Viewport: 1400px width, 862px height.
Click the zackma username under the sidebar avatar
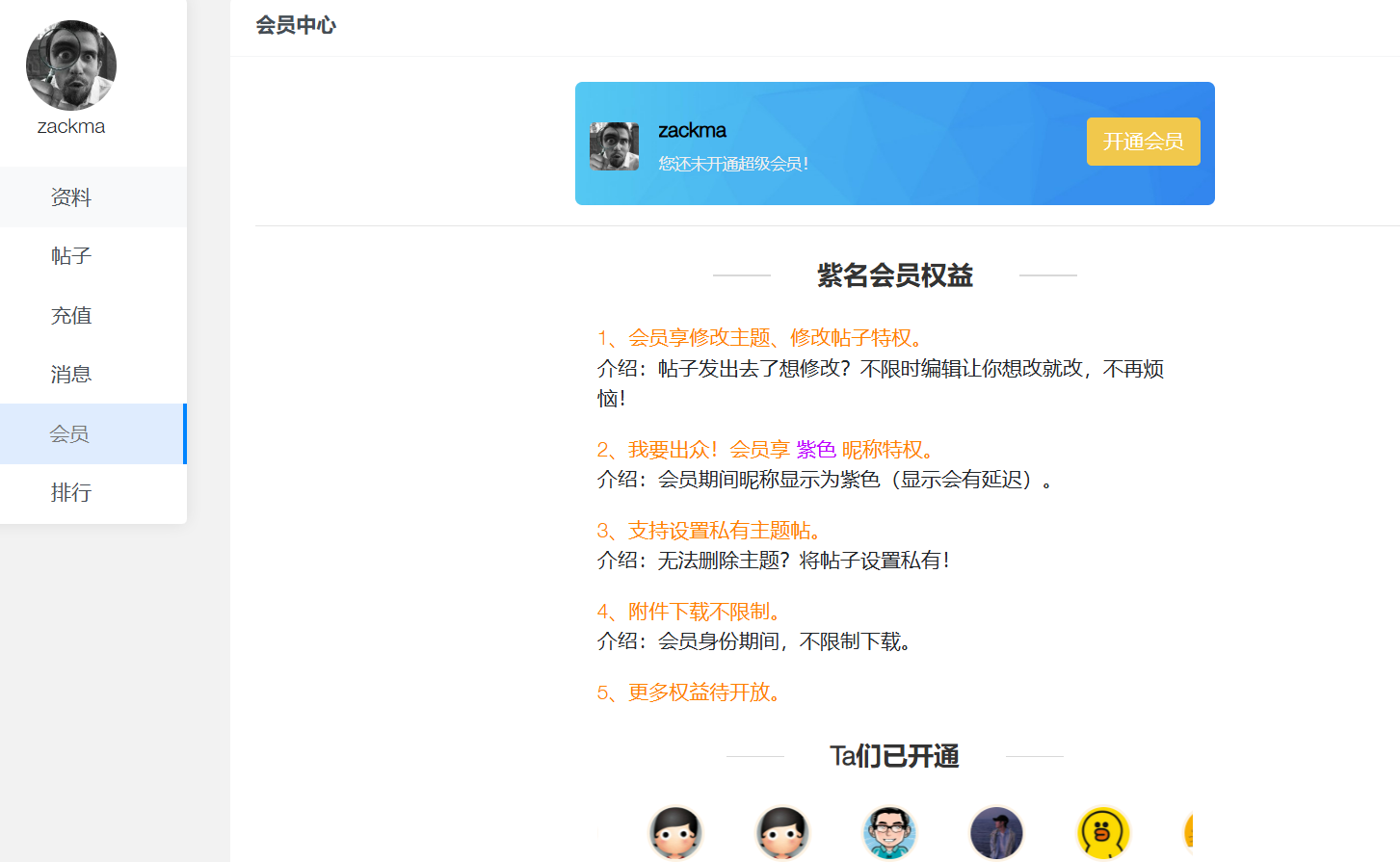point(71,126)
